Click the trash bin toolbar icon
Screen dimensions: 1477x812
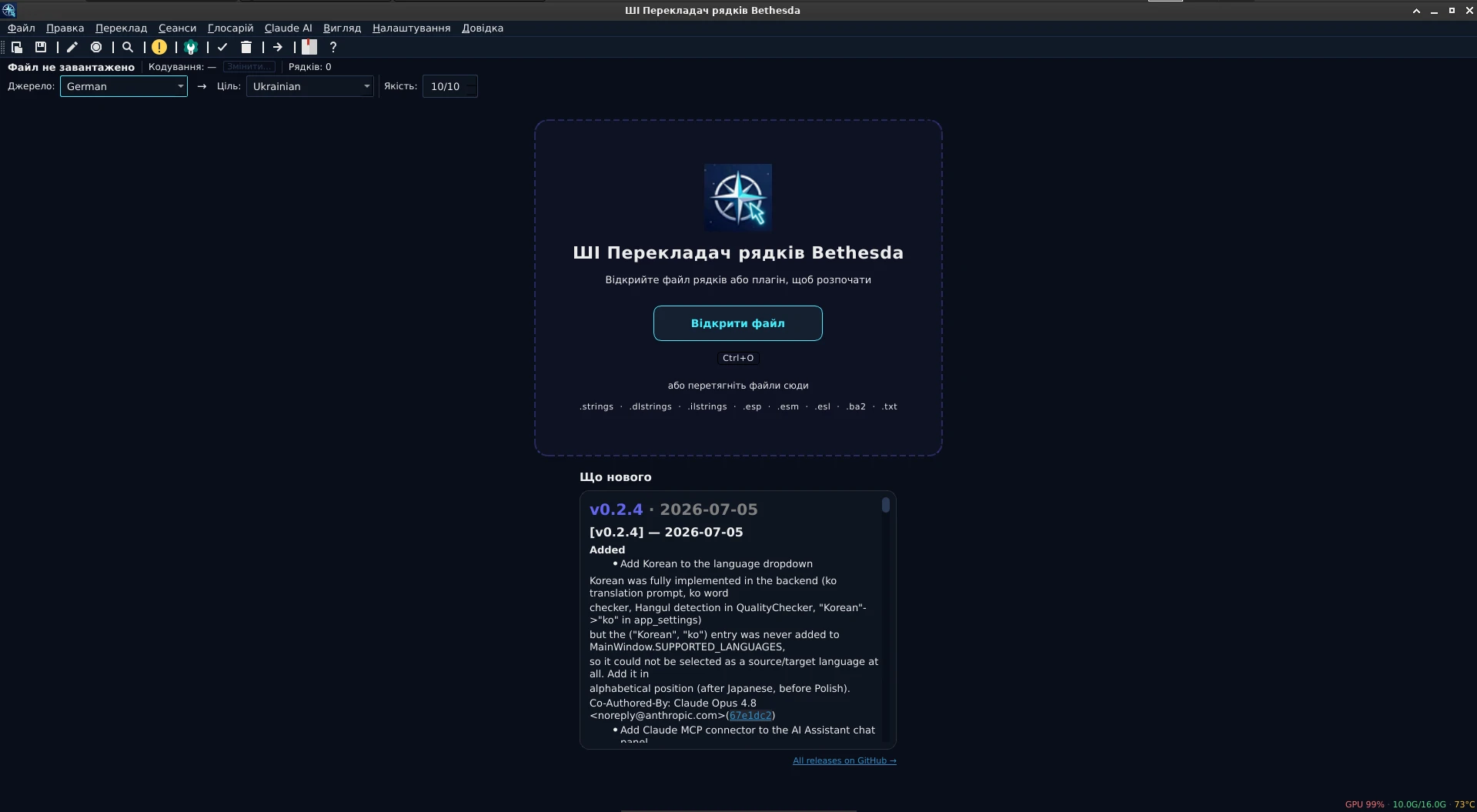click(x=246, y=47)
